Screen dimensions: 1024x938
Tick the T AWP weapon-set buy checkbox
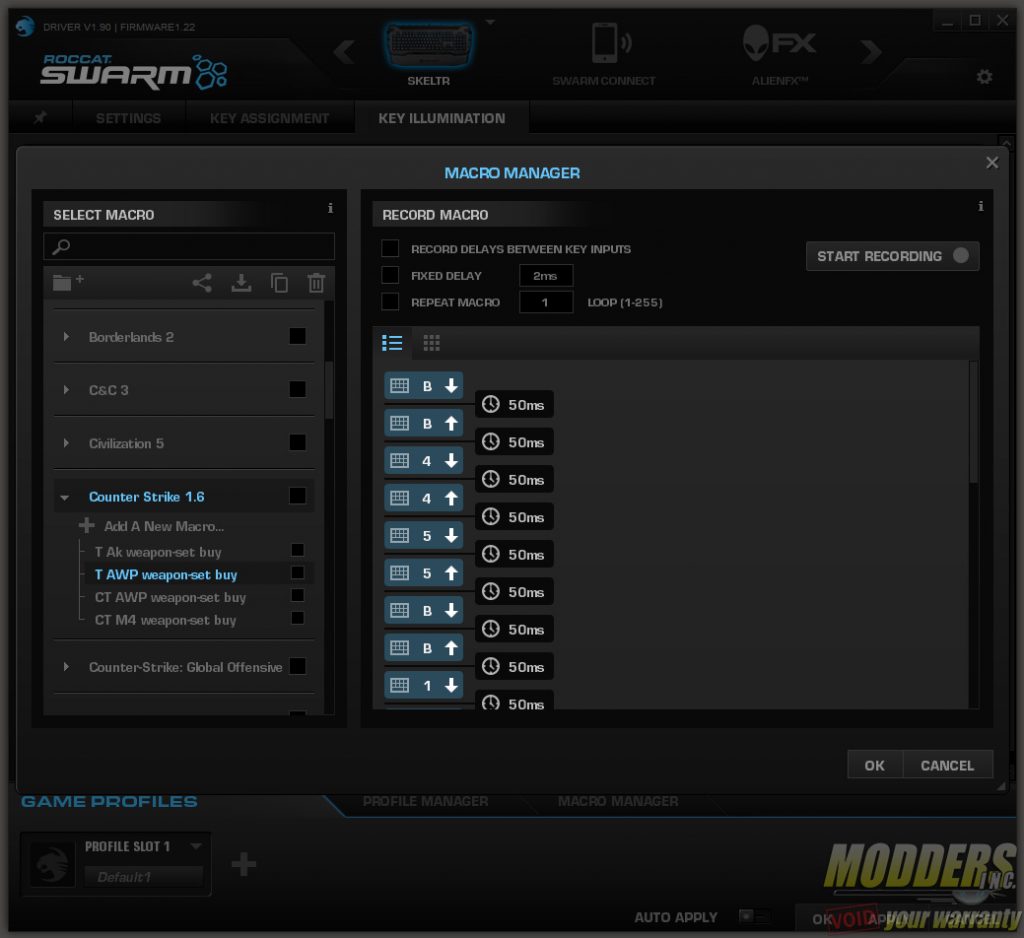(297, 573)
